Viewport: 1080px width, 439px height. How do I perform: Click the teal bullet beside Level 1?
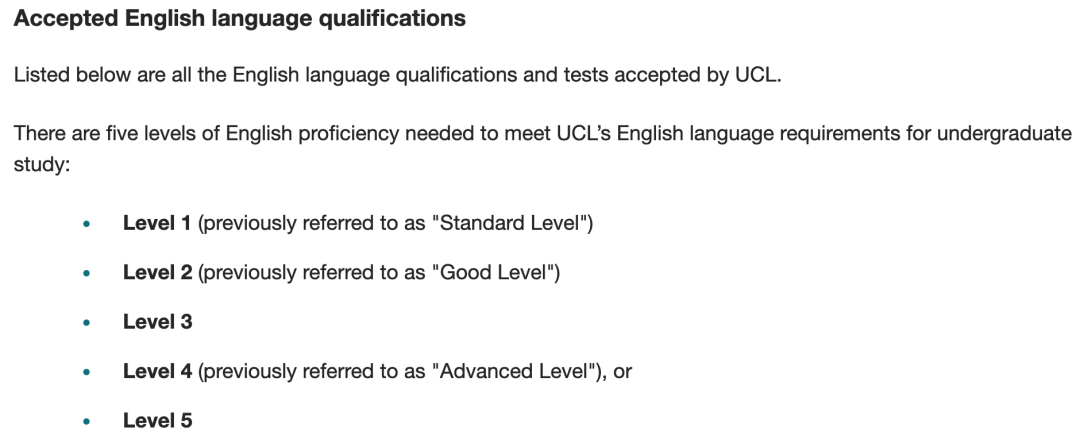[x=86, y=223]
